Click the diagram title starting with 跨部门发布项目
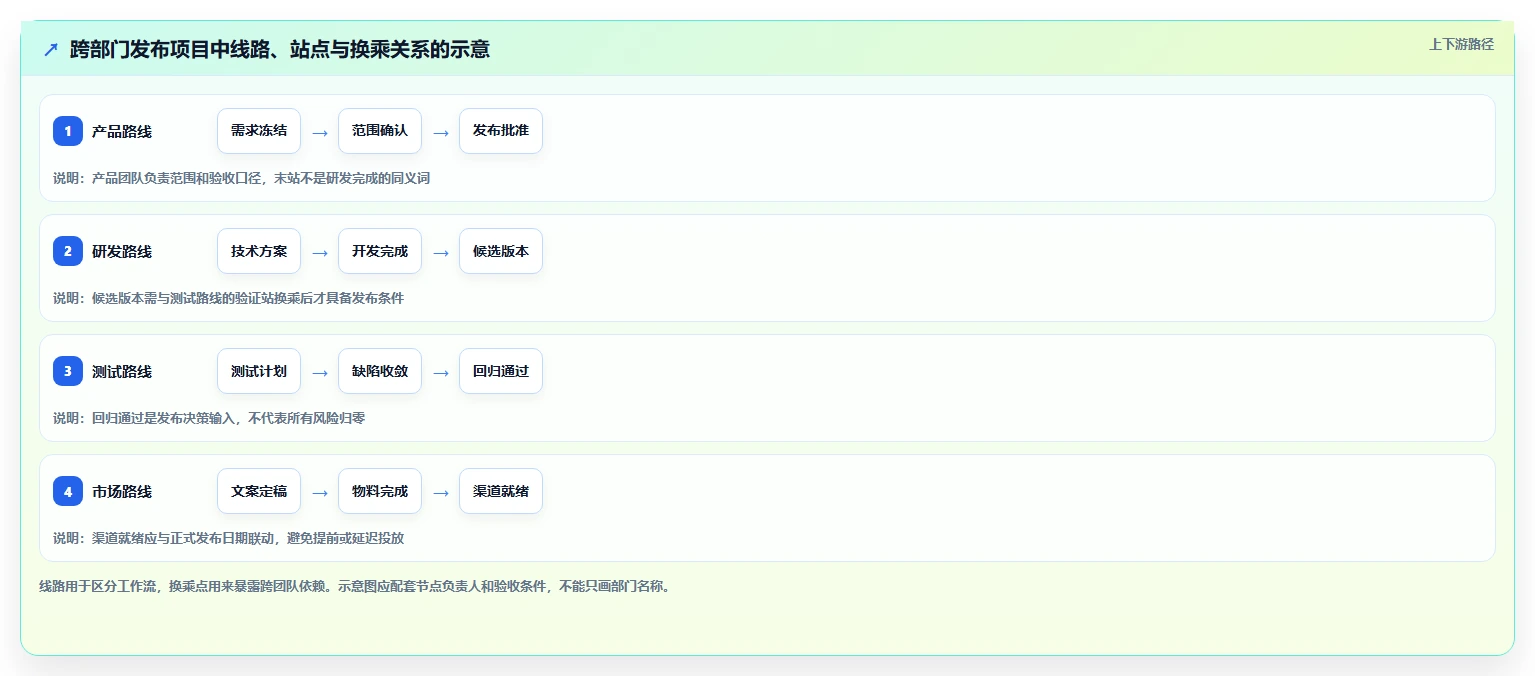This screenshot has width=1535, height=676. point(280,49)
